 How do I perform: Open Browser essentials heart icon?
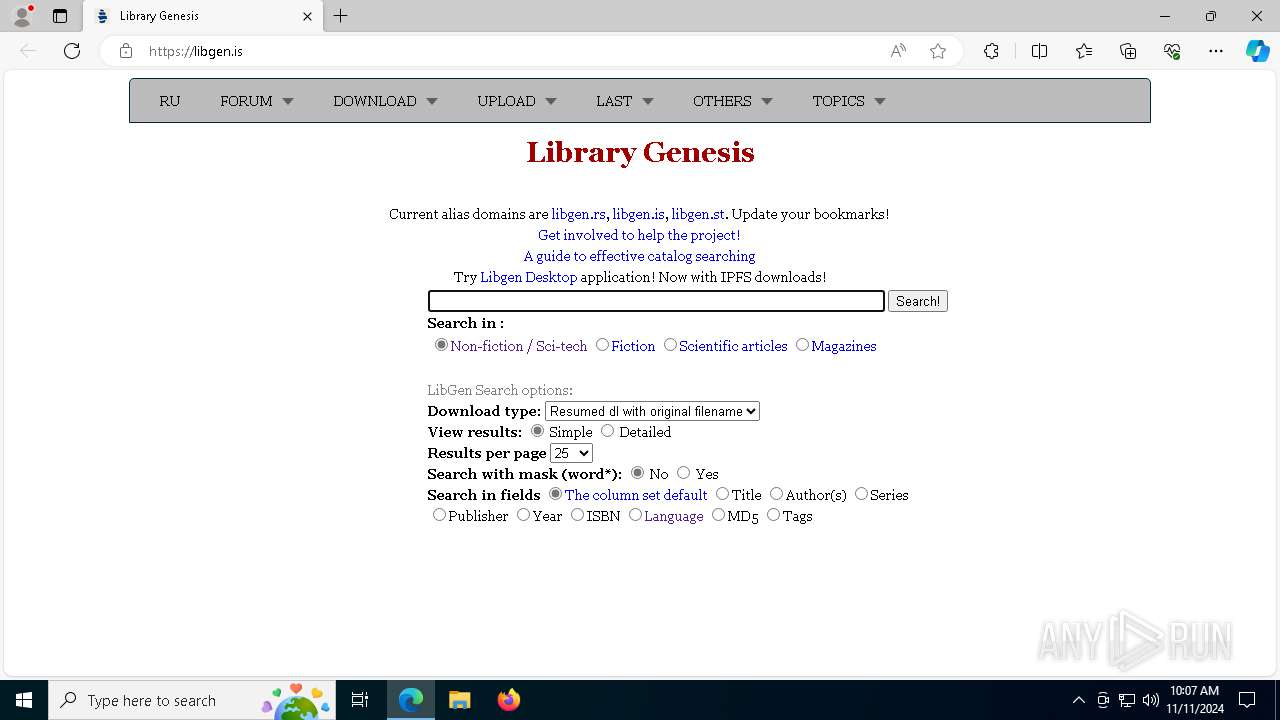coord(1172,51)
